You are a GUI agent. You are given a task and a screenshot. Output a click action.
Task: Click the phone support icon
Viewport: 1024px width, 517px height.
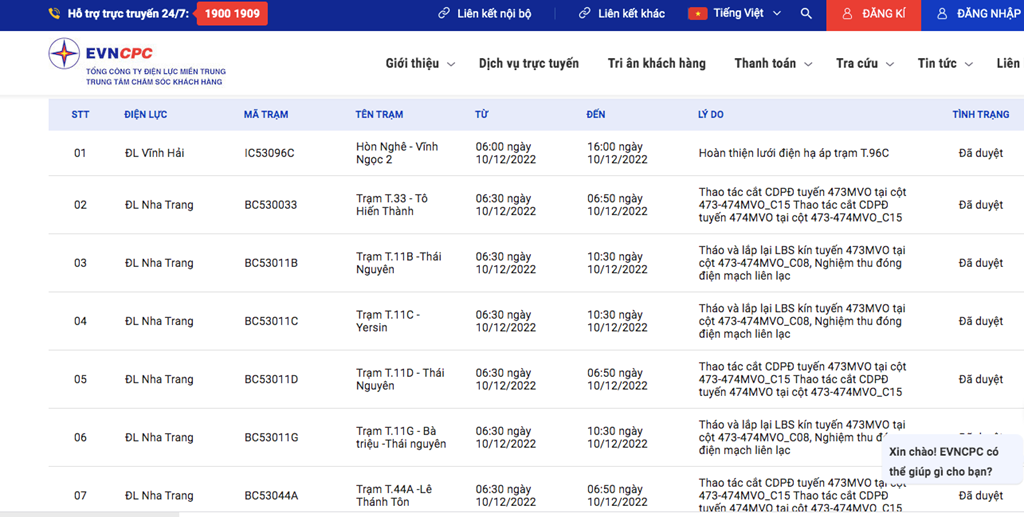coord(54,14)
